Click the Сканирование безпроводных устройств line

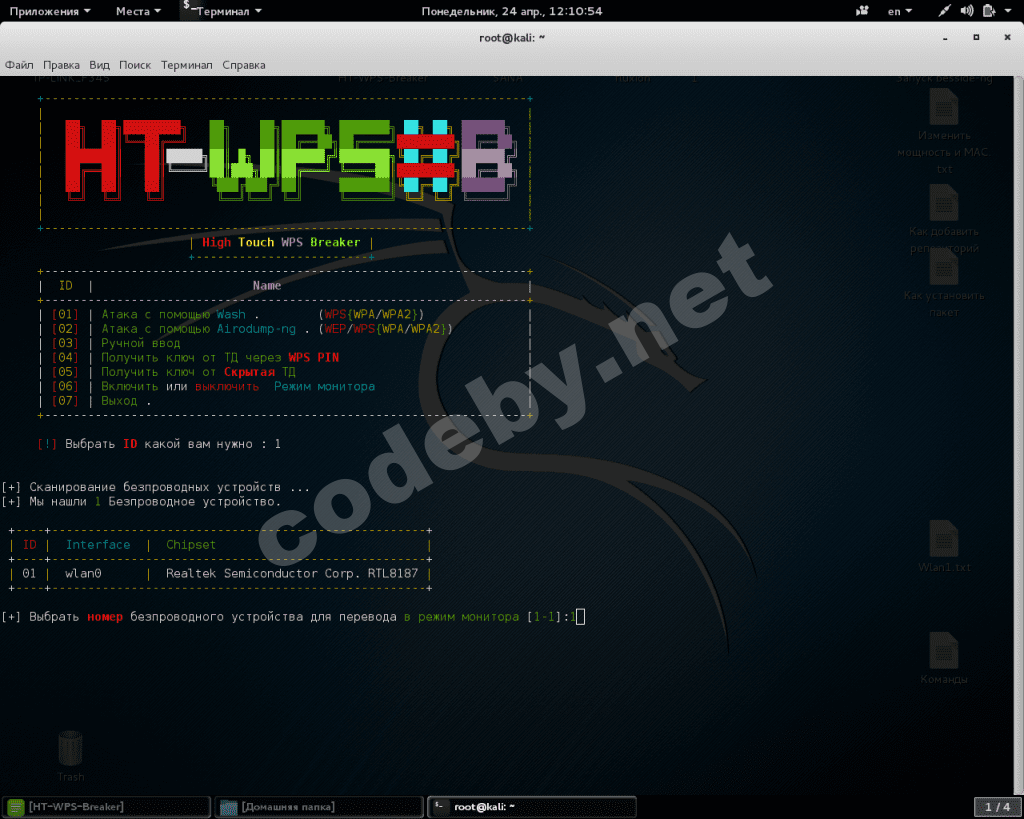point(155,487)
